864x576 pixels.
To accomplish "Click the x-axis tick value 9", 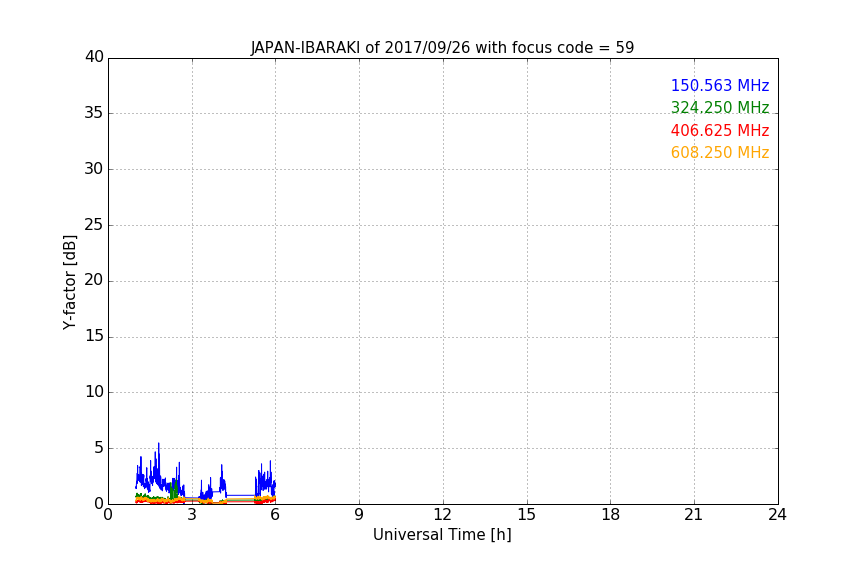I will pos(359,515).
